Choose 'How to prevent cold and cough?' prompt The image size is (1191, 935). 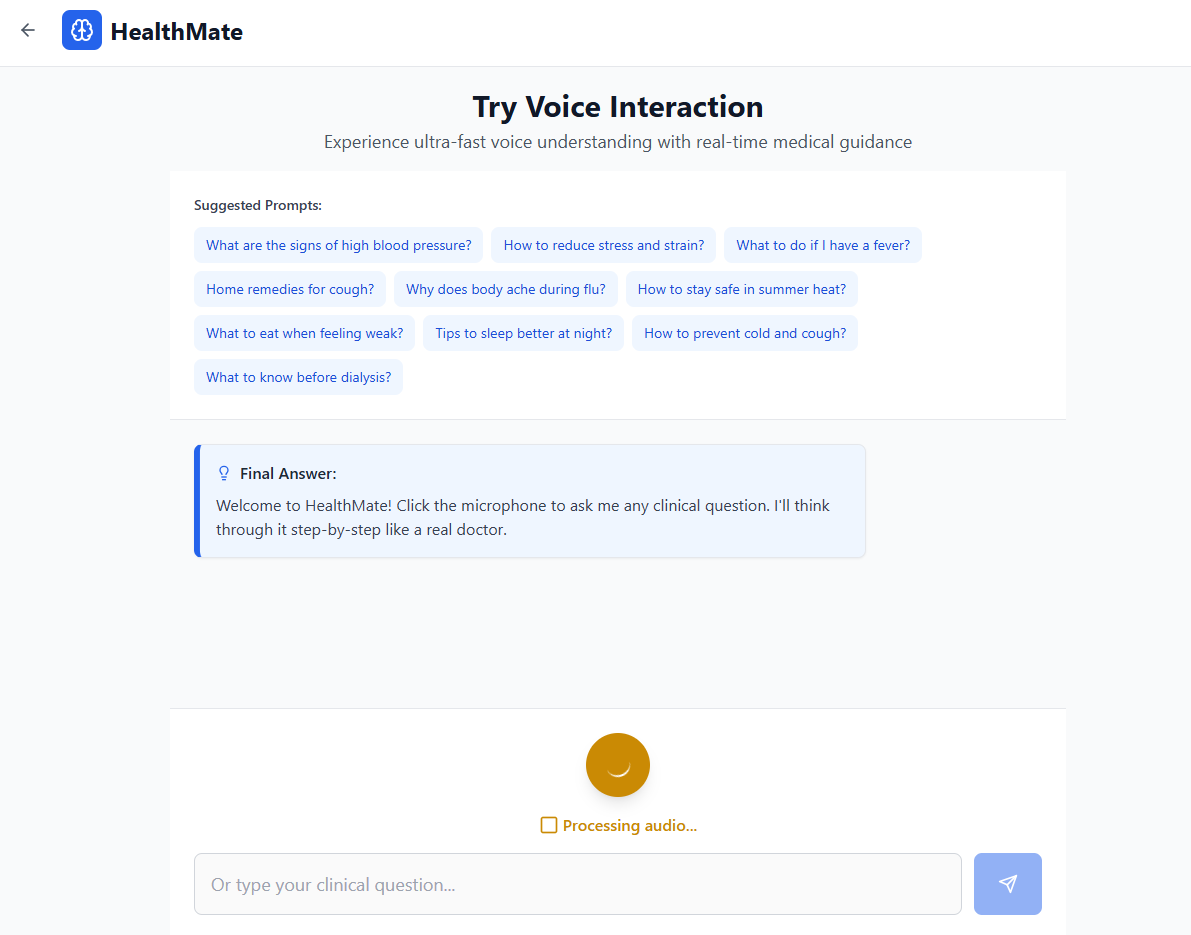coord(745,333)
